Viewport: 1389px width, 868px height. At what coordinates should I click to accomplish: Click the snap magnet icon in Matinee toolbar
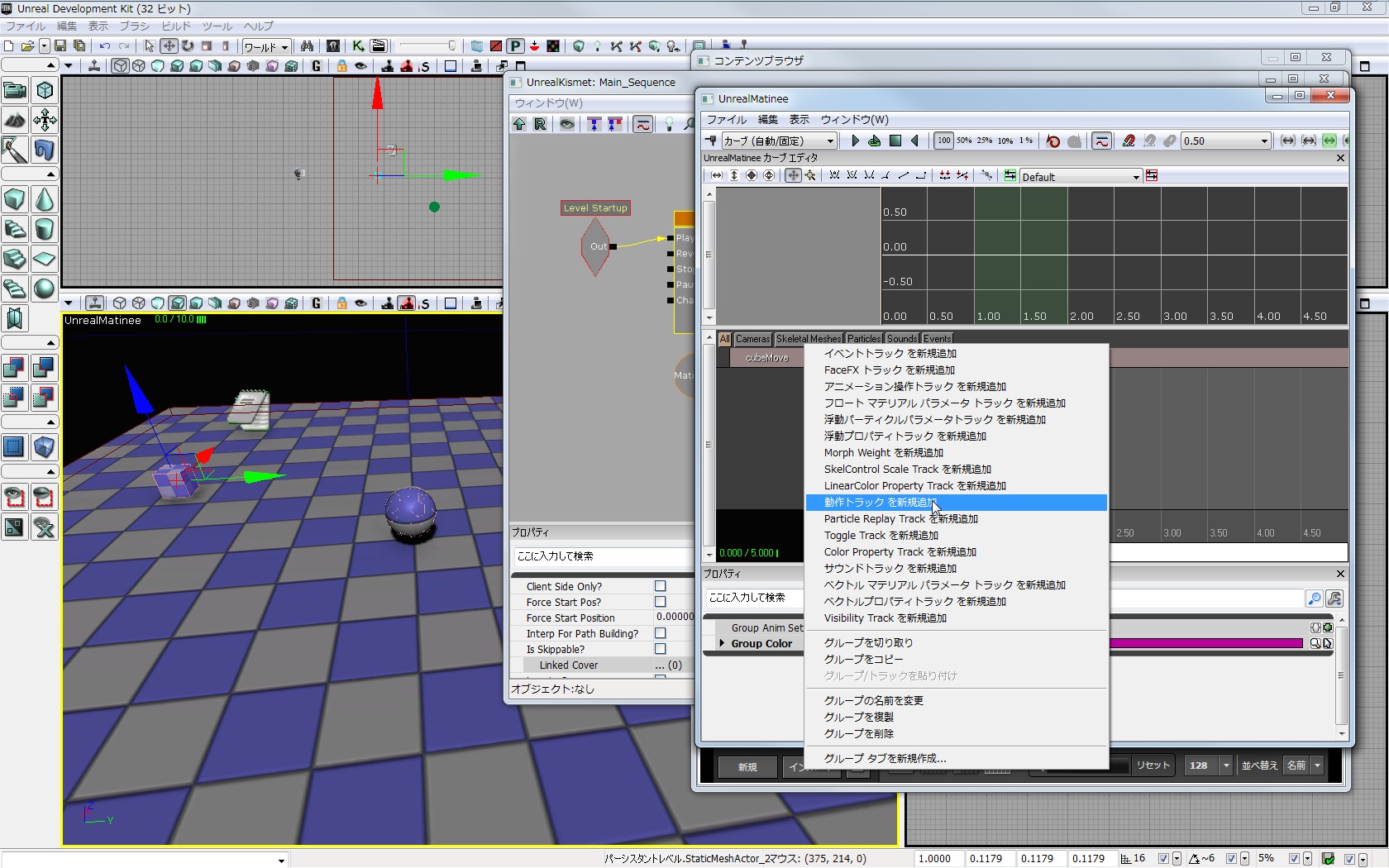(1129, 141)
